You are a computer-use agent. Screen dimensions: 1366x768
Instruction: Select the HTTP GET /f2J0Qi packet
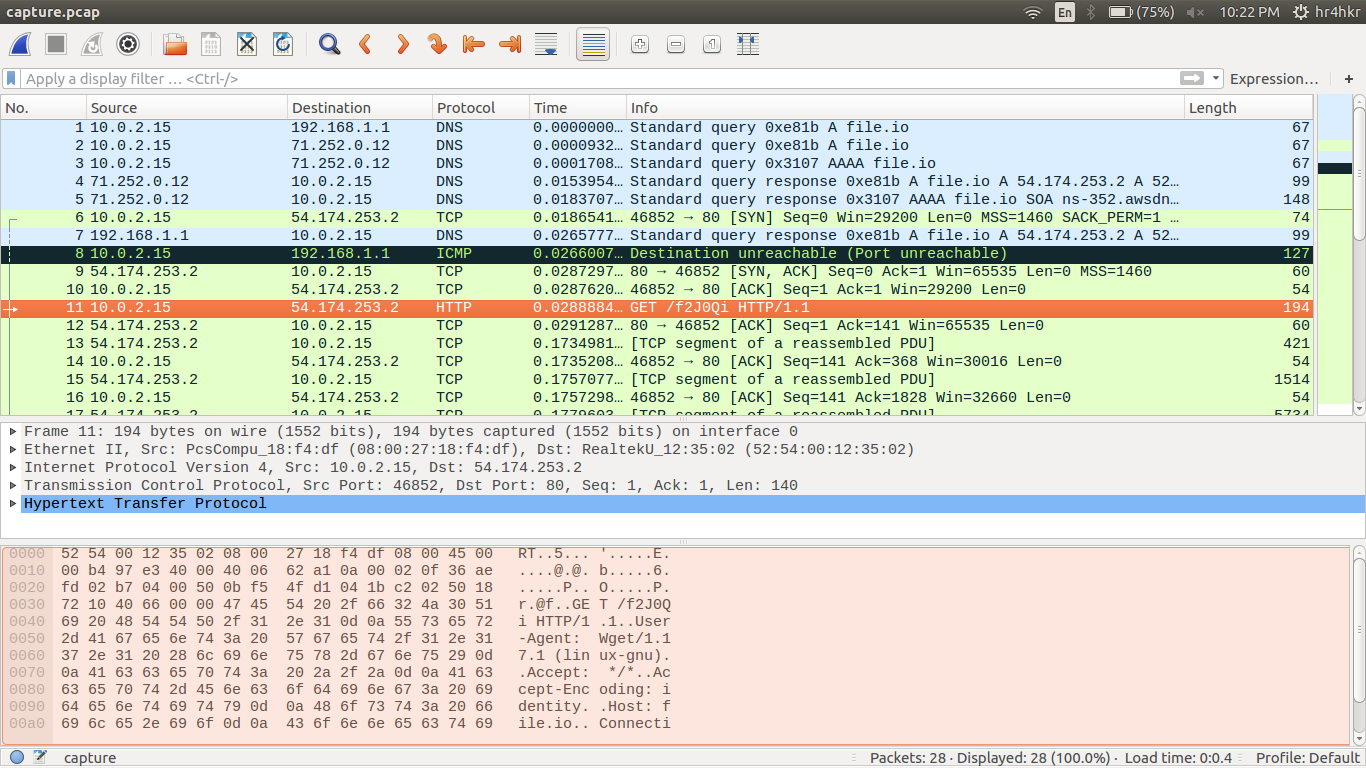[x=657, y=307]
